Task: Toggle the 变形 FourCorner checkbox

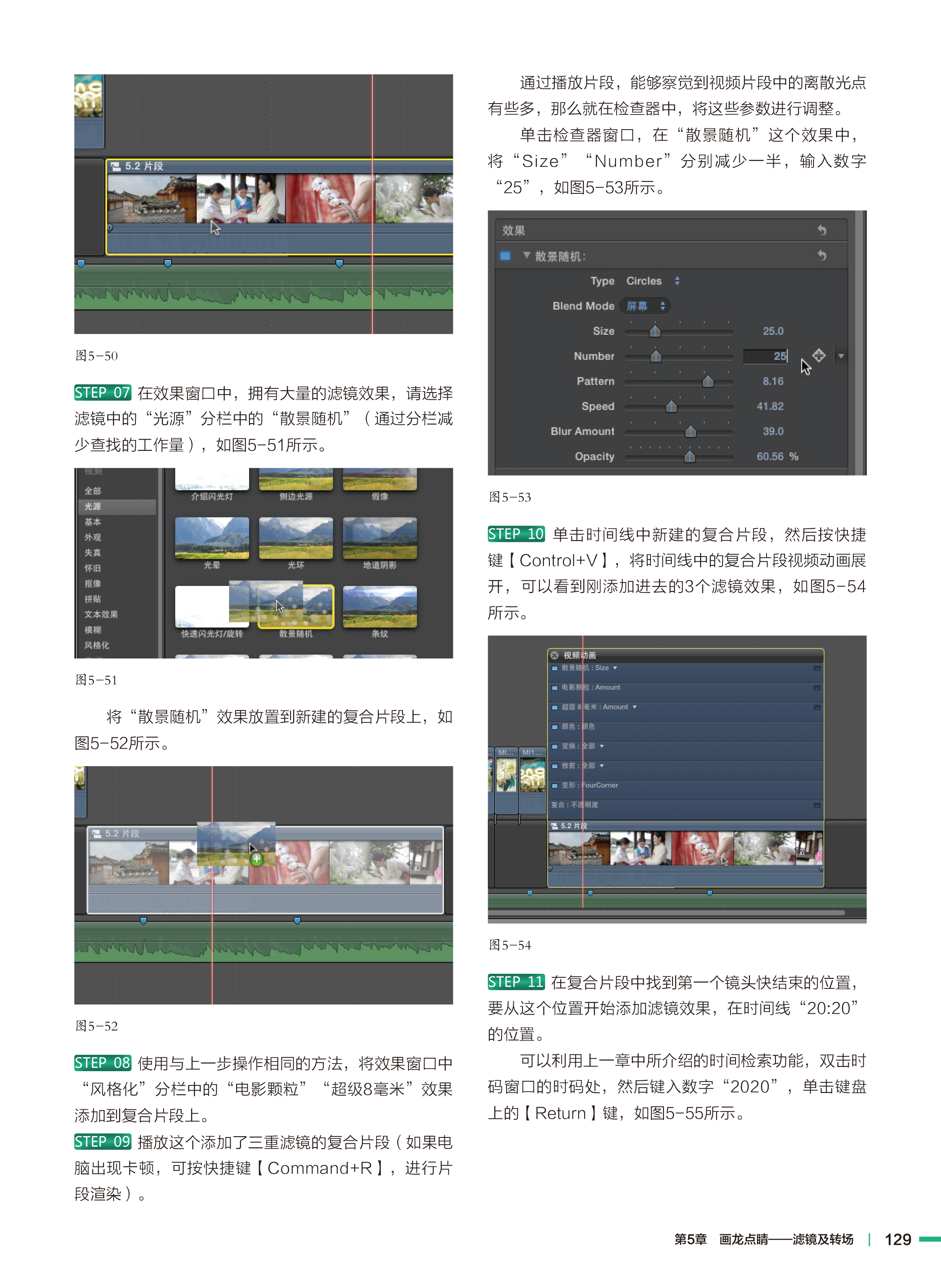Action: pos(554,786)
